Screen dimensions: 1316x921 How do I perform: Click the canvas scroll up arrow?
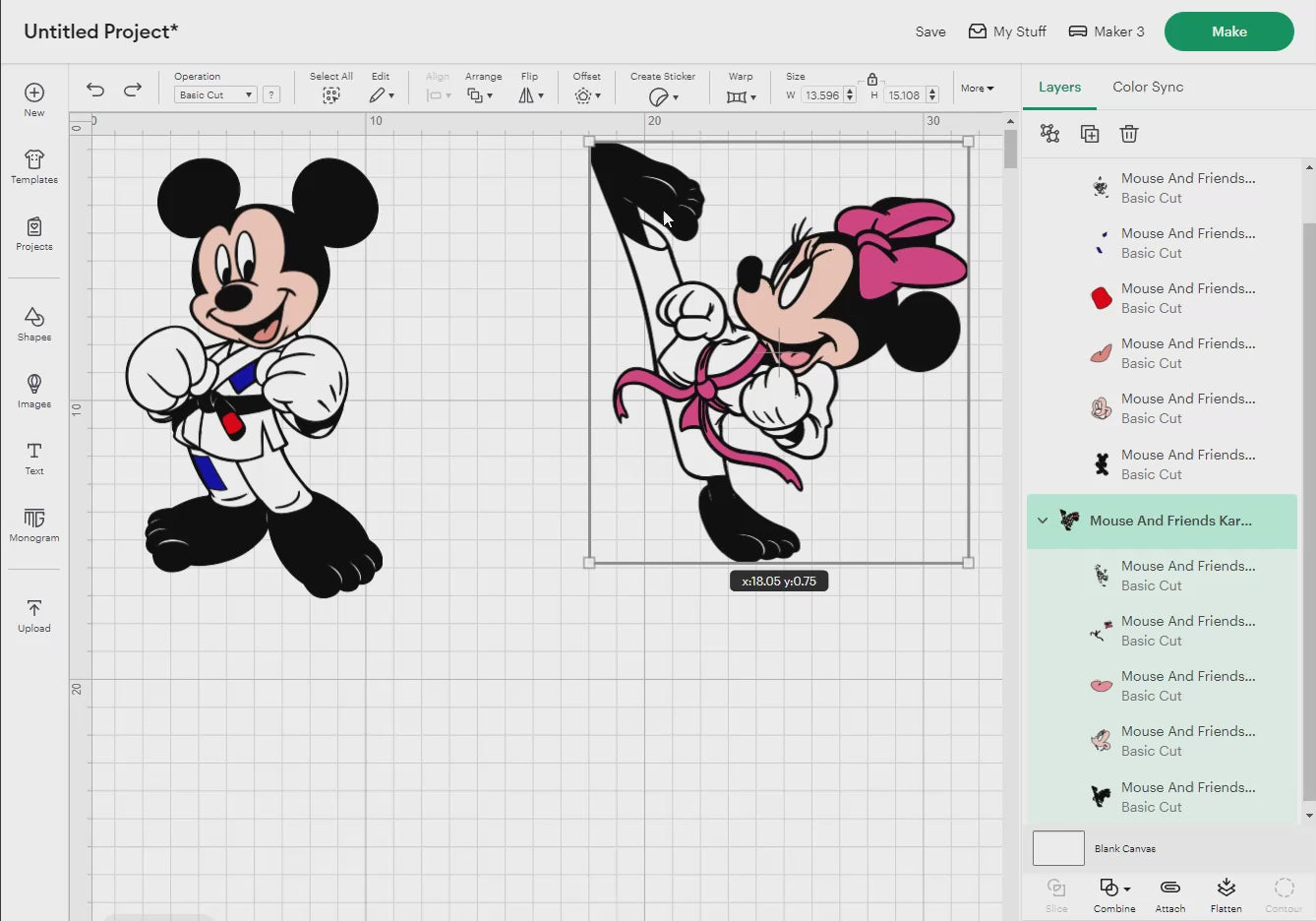click(x=1010, y=121)
